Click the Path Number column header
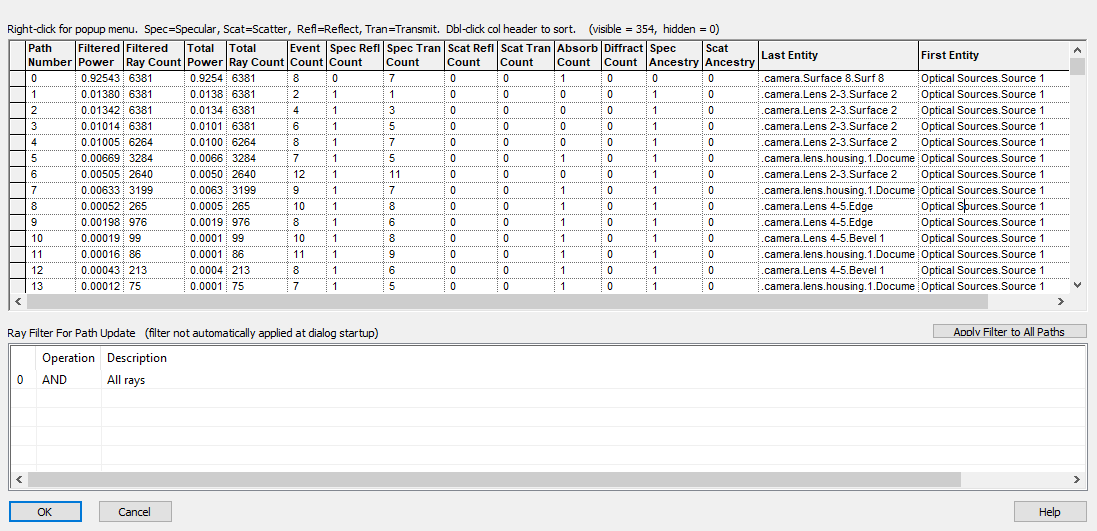This screenshot has height=531, width=1097. [50, 55]
